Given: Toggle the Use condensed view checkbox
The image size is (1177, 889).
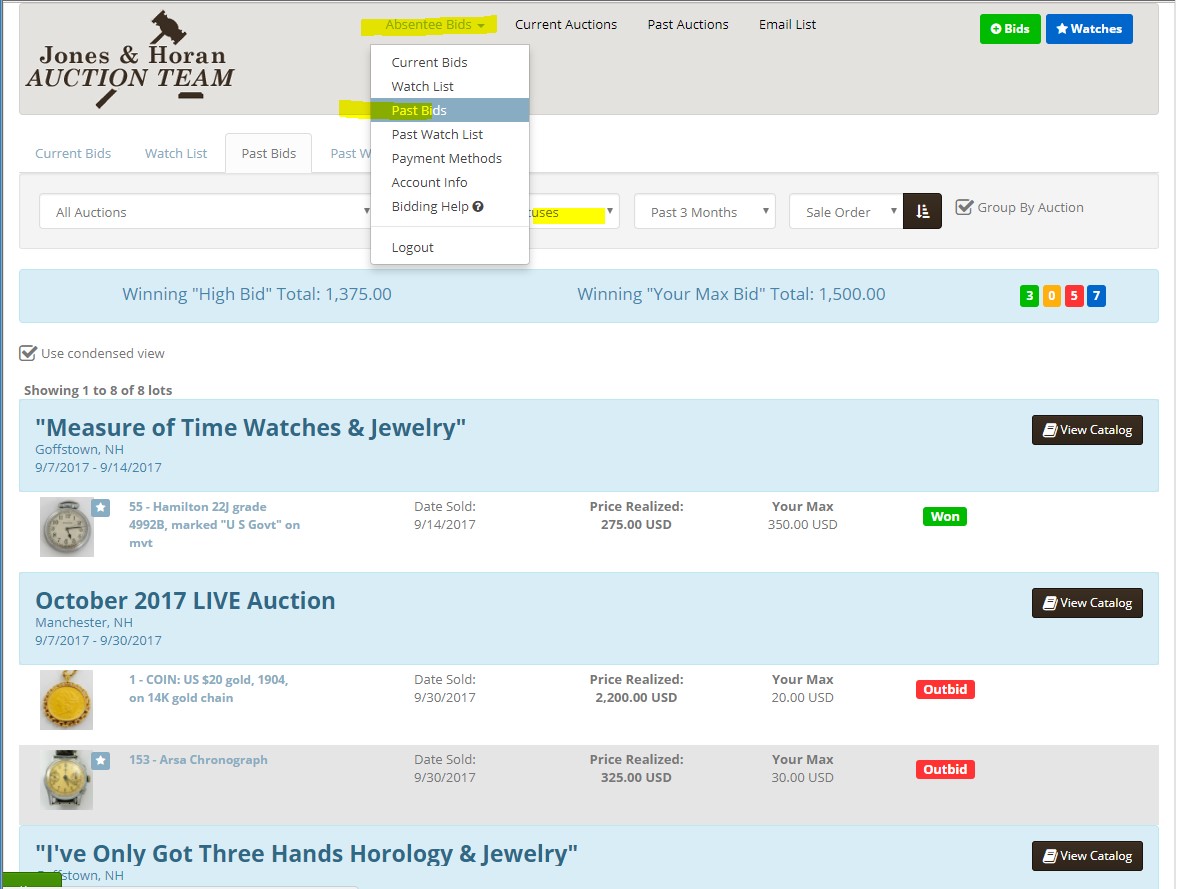Looking at the screenshot, I should click(28, 353).
